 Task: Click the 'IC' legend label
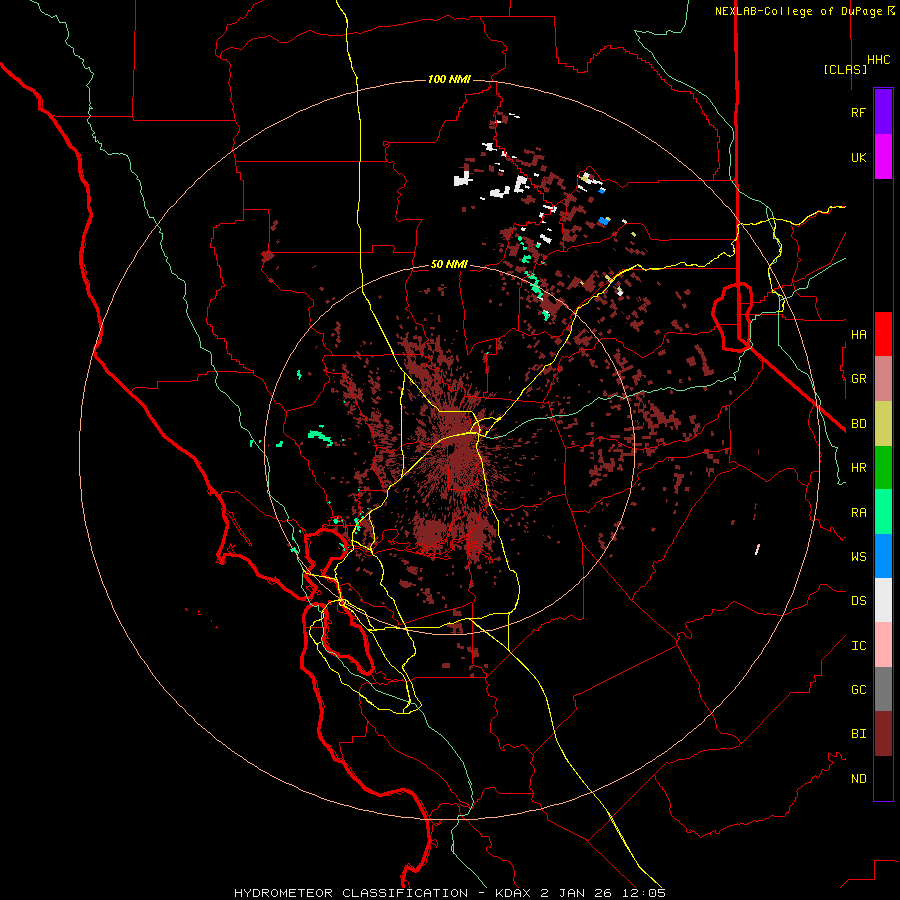click(x=858, y=645)
